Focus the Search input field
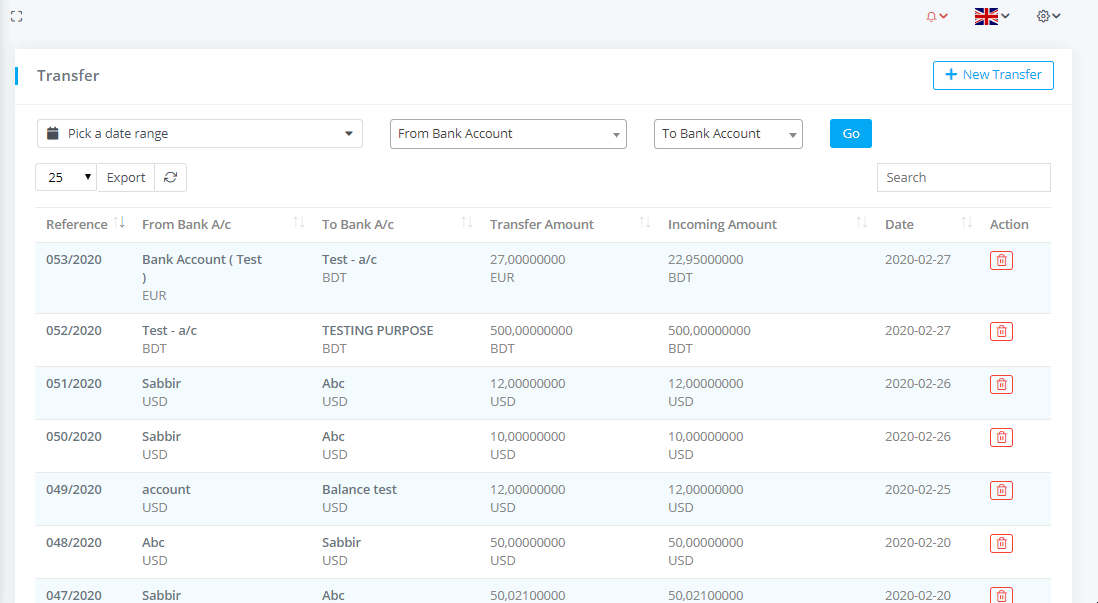The width and height of the screenshot is (1098, 603). pyautogui.click(x=963, y=177)
